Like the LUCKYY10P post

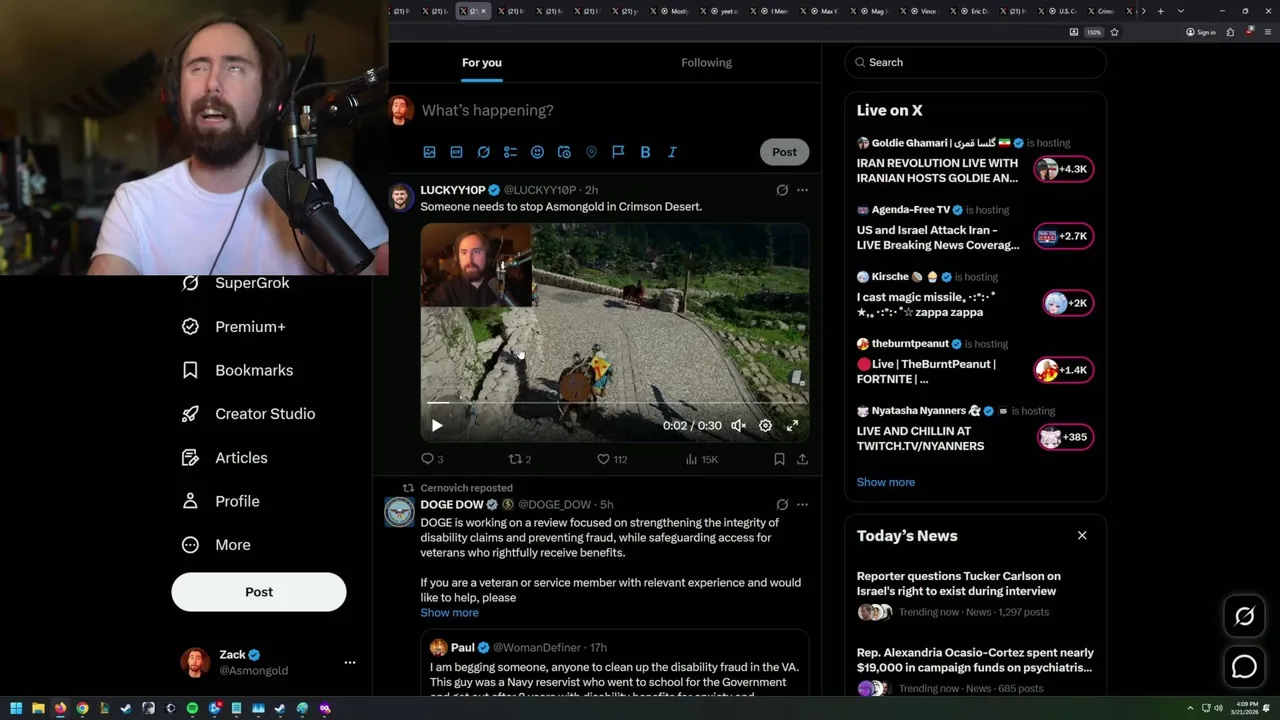[611, 459]
